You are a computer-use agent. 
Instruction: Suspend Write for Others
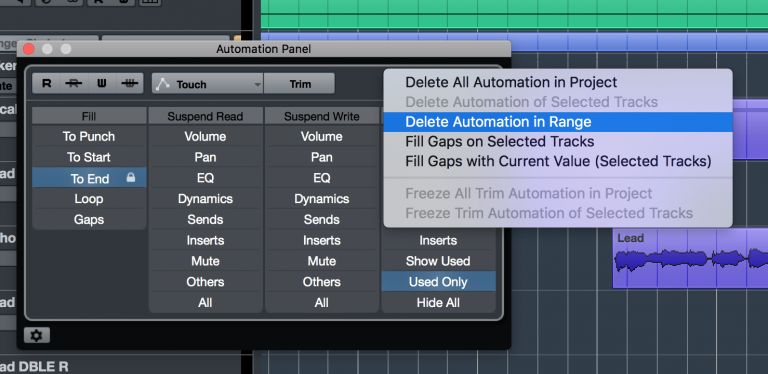322,282
